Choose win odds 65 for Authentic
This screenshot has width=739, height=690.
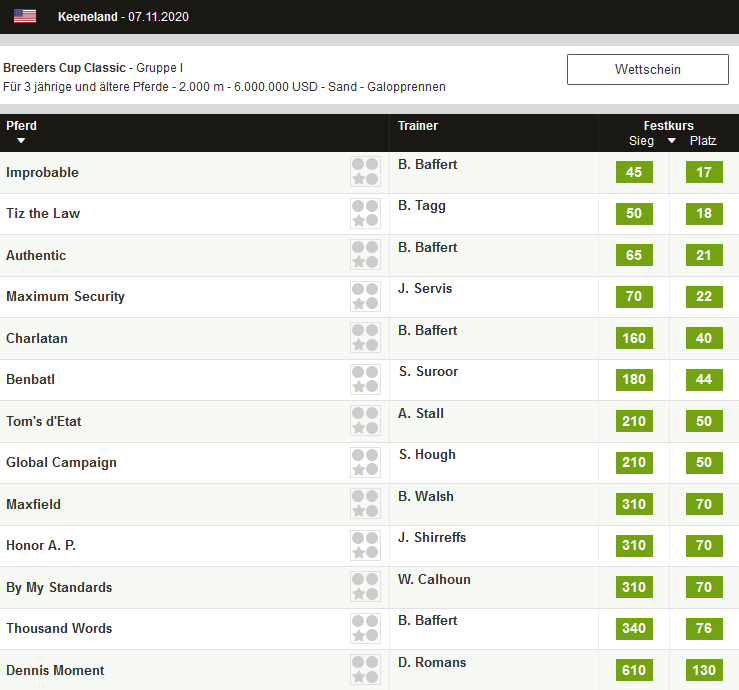pyautogui.click(x=634, y=255)
